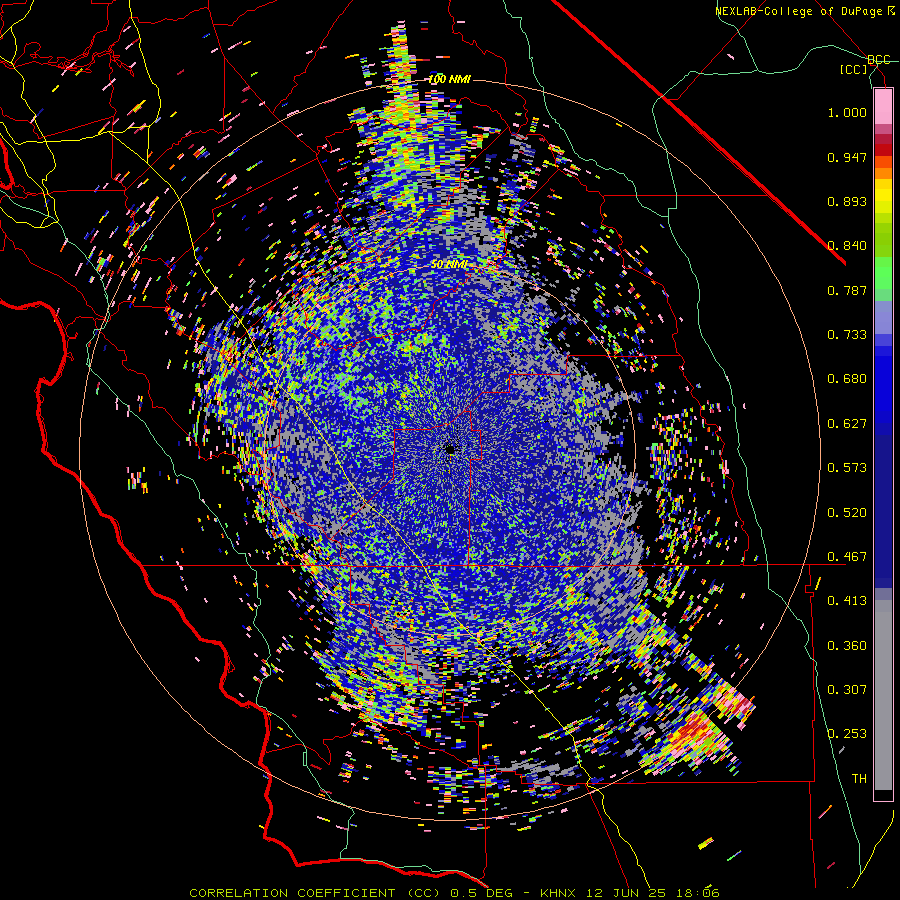
Task: Click the black radar site dot at center
Action: [x=451, y=450]
